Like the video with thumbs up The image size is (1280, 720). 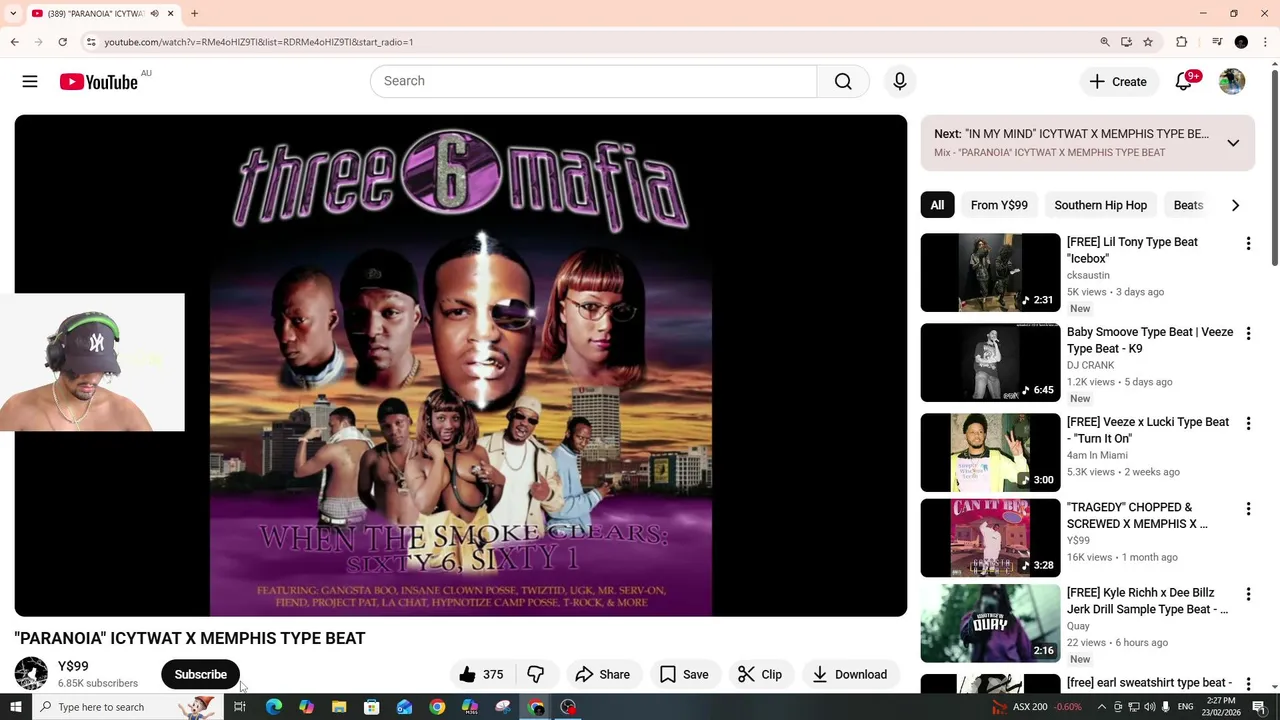[481, 675]
